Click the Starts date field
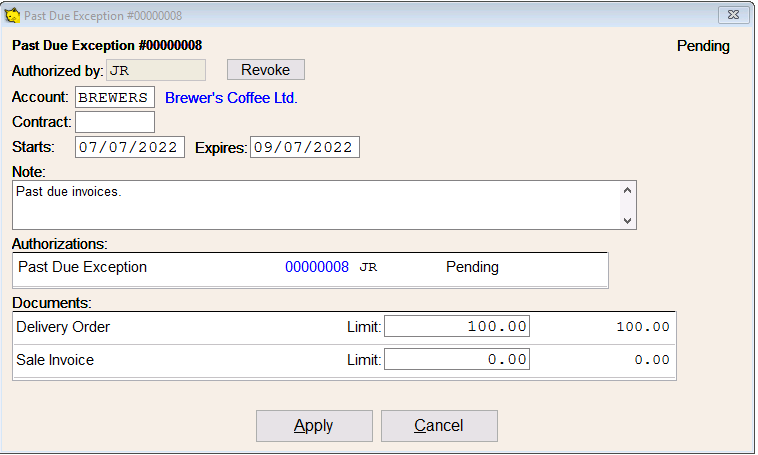758x455 pixels. coord(130,147)
